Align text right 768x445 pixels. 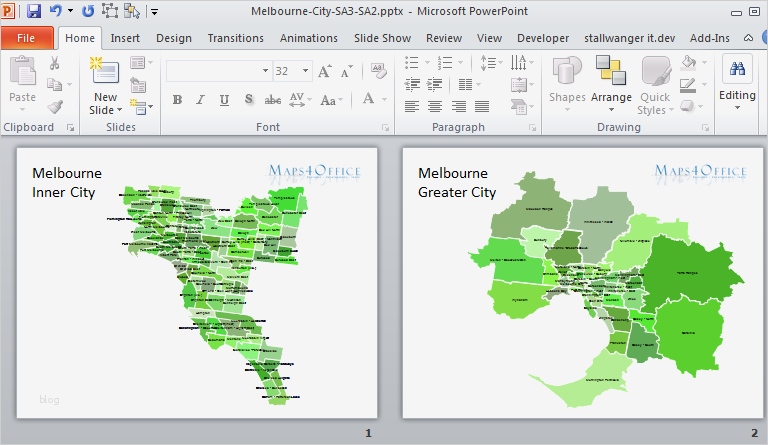(x=458, y=106)
